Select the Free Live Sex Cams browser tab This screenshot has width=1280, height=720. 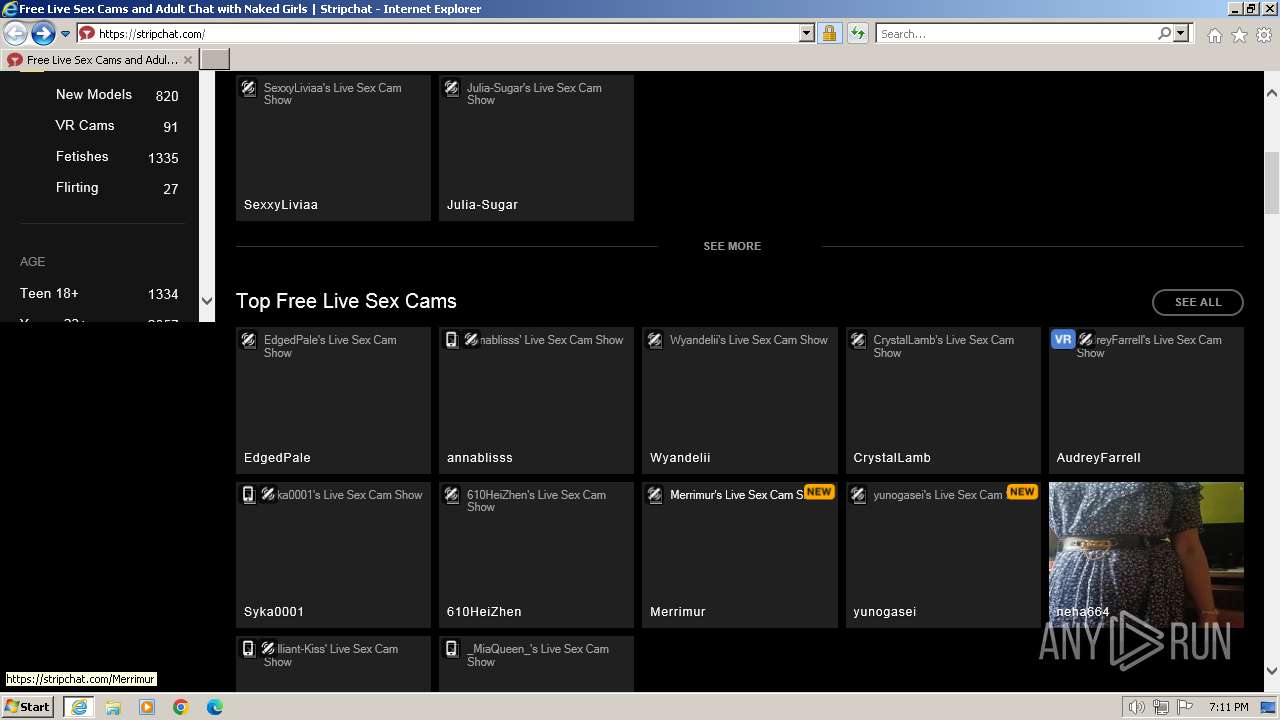pyautogui.click(x=100, y=60)
